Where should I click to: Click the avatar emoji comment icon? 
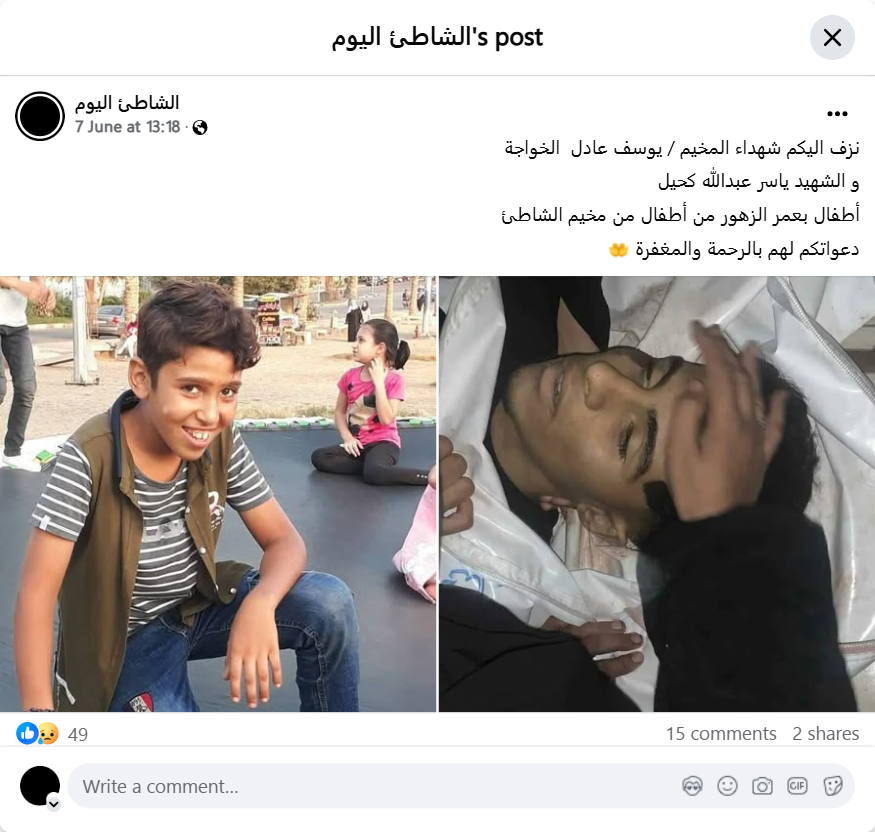[693, 786]
